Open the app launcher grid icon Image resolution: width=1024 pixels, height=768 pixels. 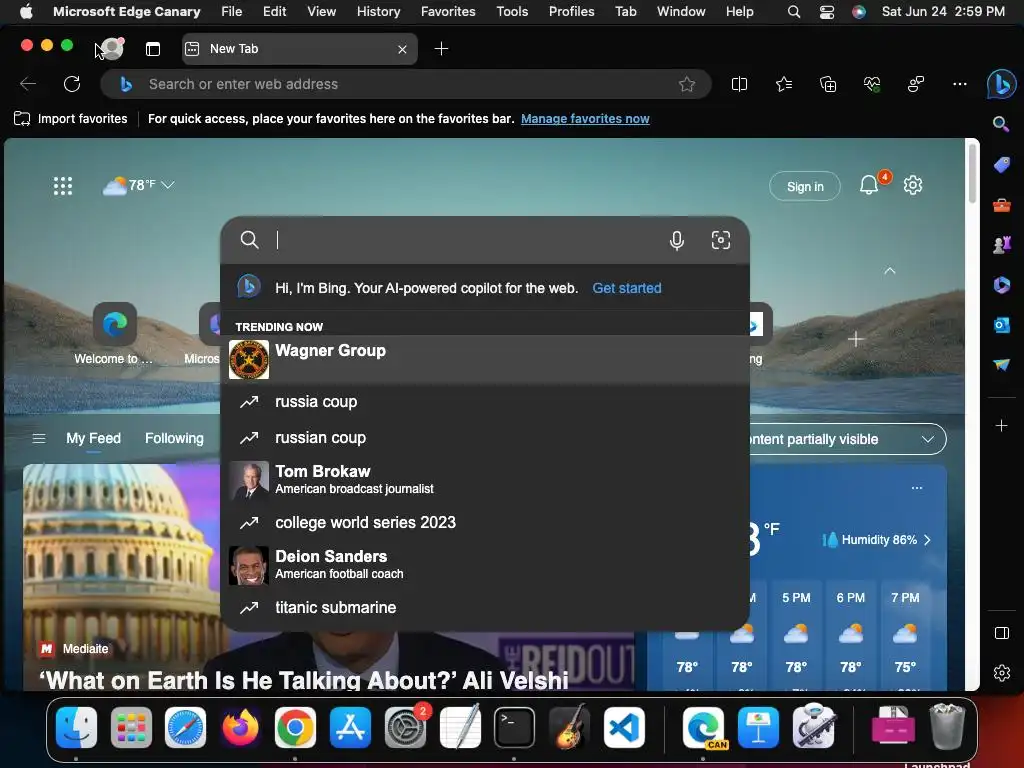coord(63,186)
